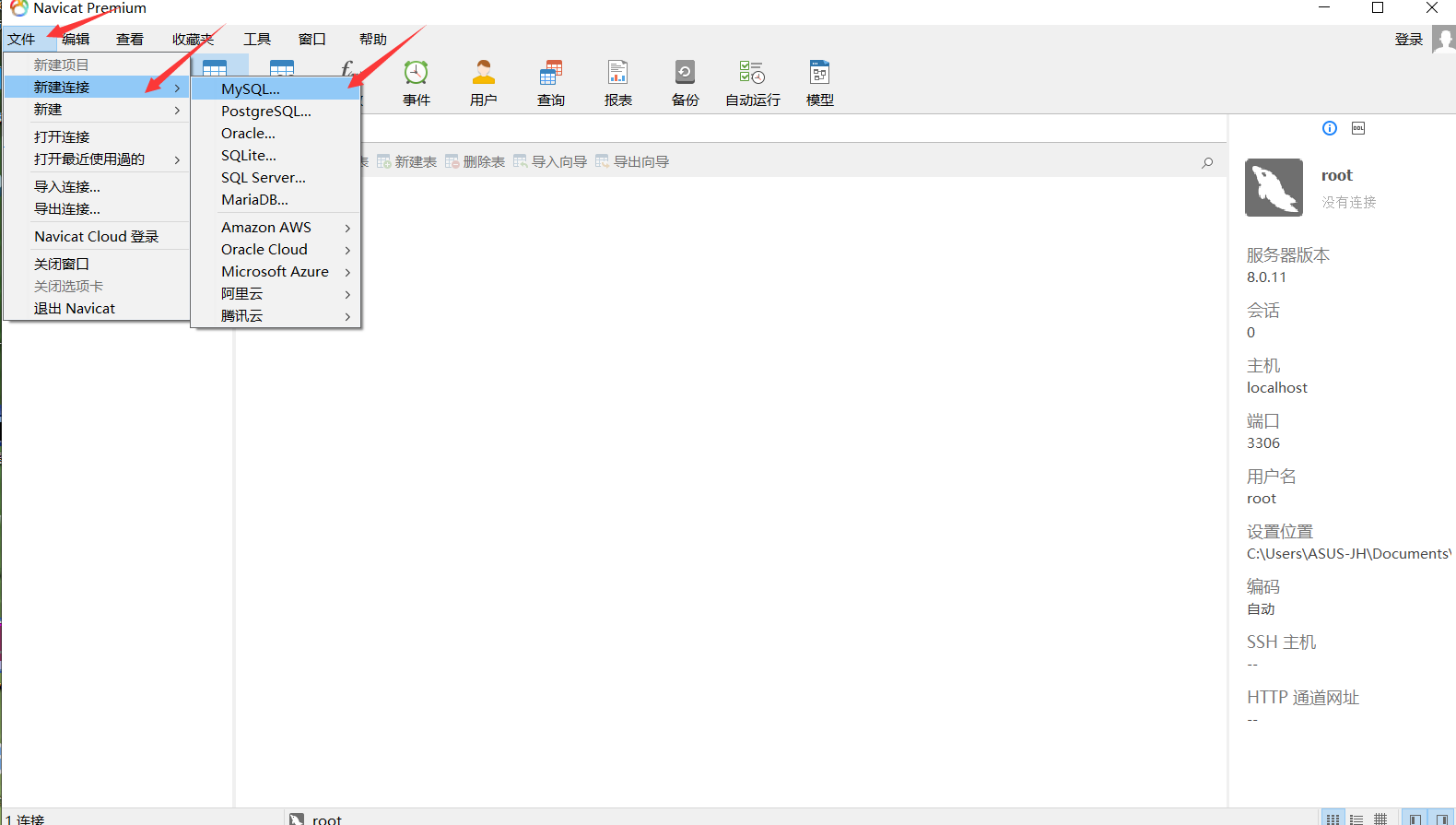Select 关闭选项卡 menu entry
The height and width of the screenshot is (825, 1456).
pos(97,287)
